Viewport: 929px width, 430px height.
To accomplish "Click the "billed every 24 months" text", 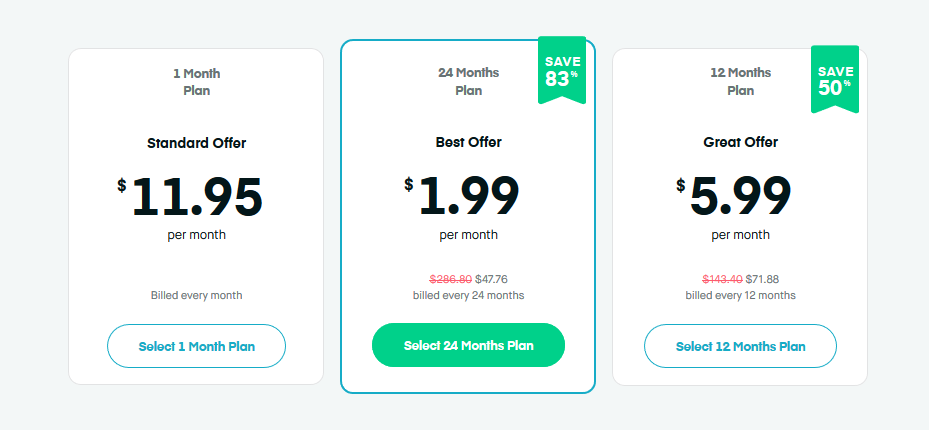I will coord(468,295).
